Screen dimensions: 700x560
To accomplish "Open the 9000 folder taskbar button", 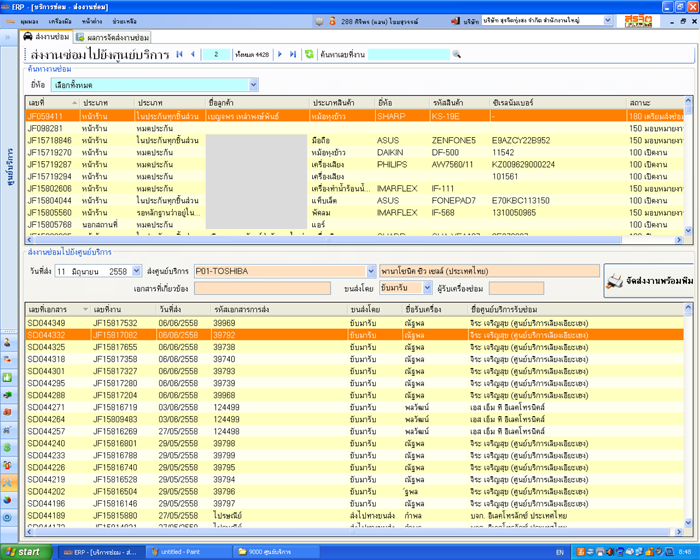I will 277,552.
